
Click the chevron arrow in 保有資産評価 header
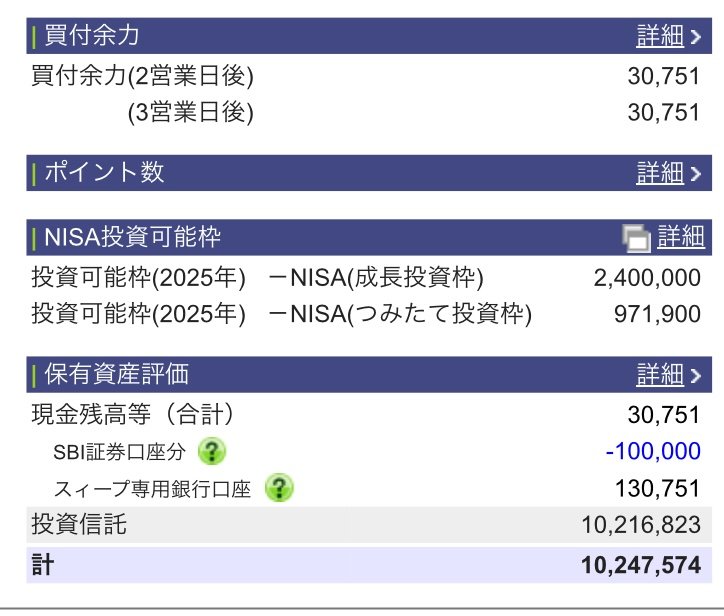pos(695,376)
